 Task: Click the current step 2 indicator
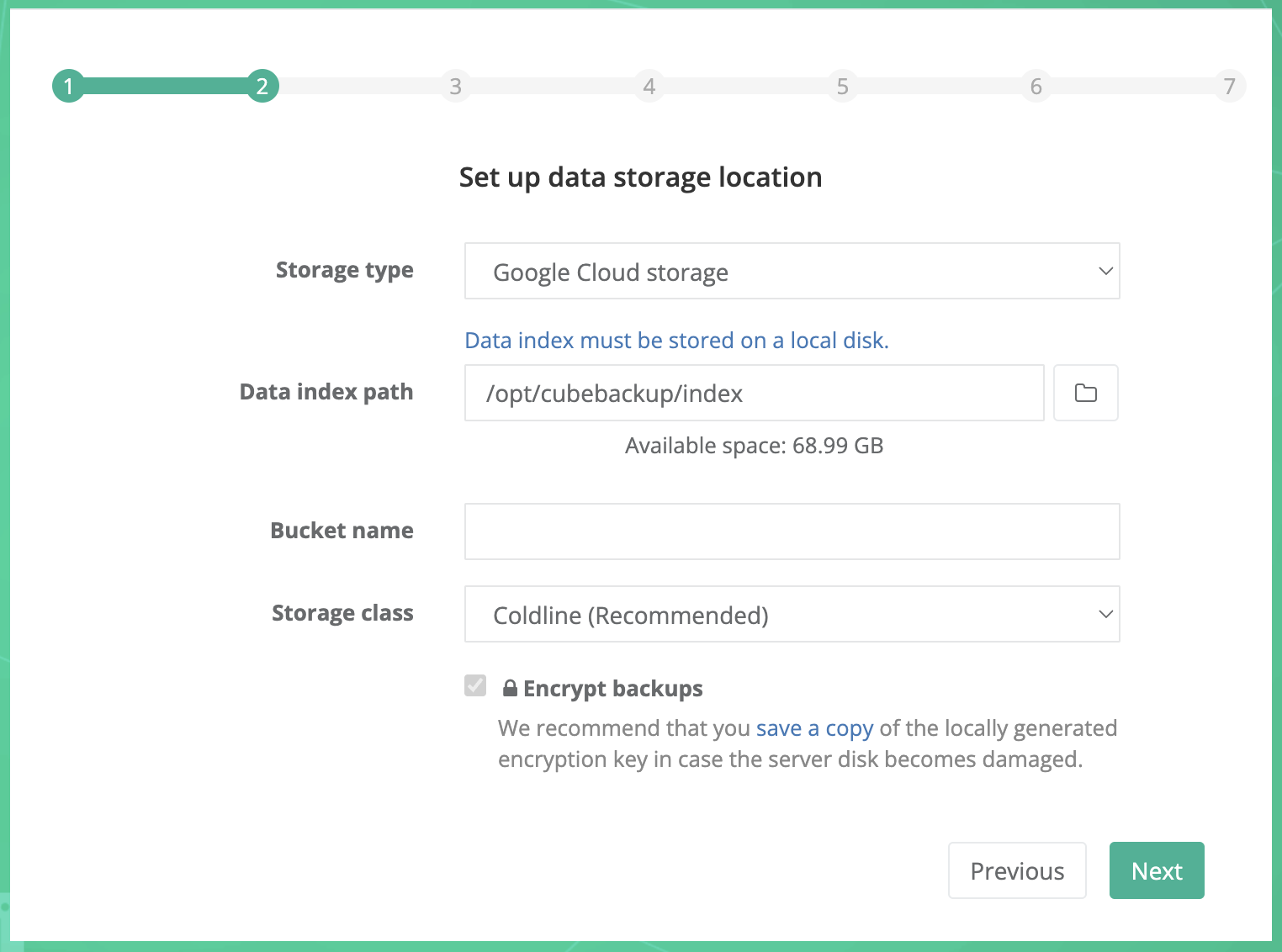[262, 86]
